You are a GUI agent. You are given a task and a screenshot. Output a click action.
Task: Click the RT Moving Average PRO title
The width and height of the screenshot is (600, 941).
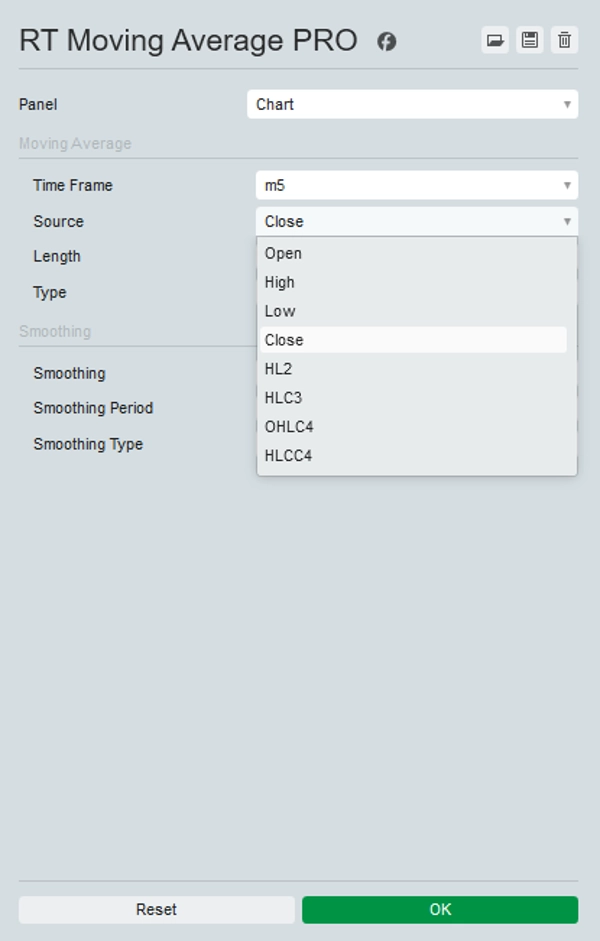188,41
